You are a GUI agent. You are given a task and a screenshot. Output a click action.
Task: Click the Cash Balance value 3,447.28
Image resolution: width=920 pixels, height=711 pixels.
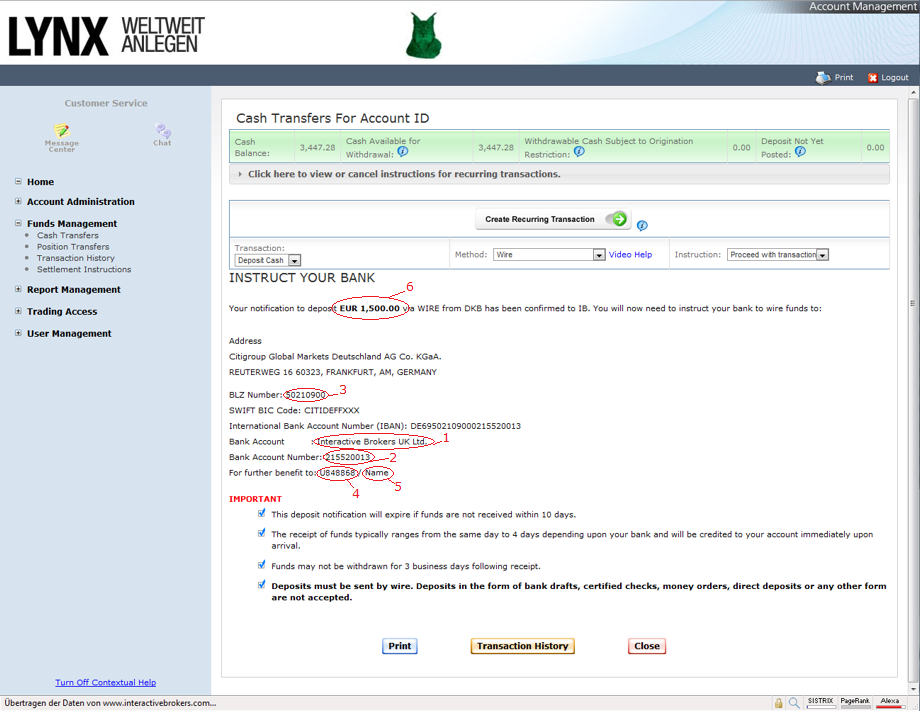point(317,147)
